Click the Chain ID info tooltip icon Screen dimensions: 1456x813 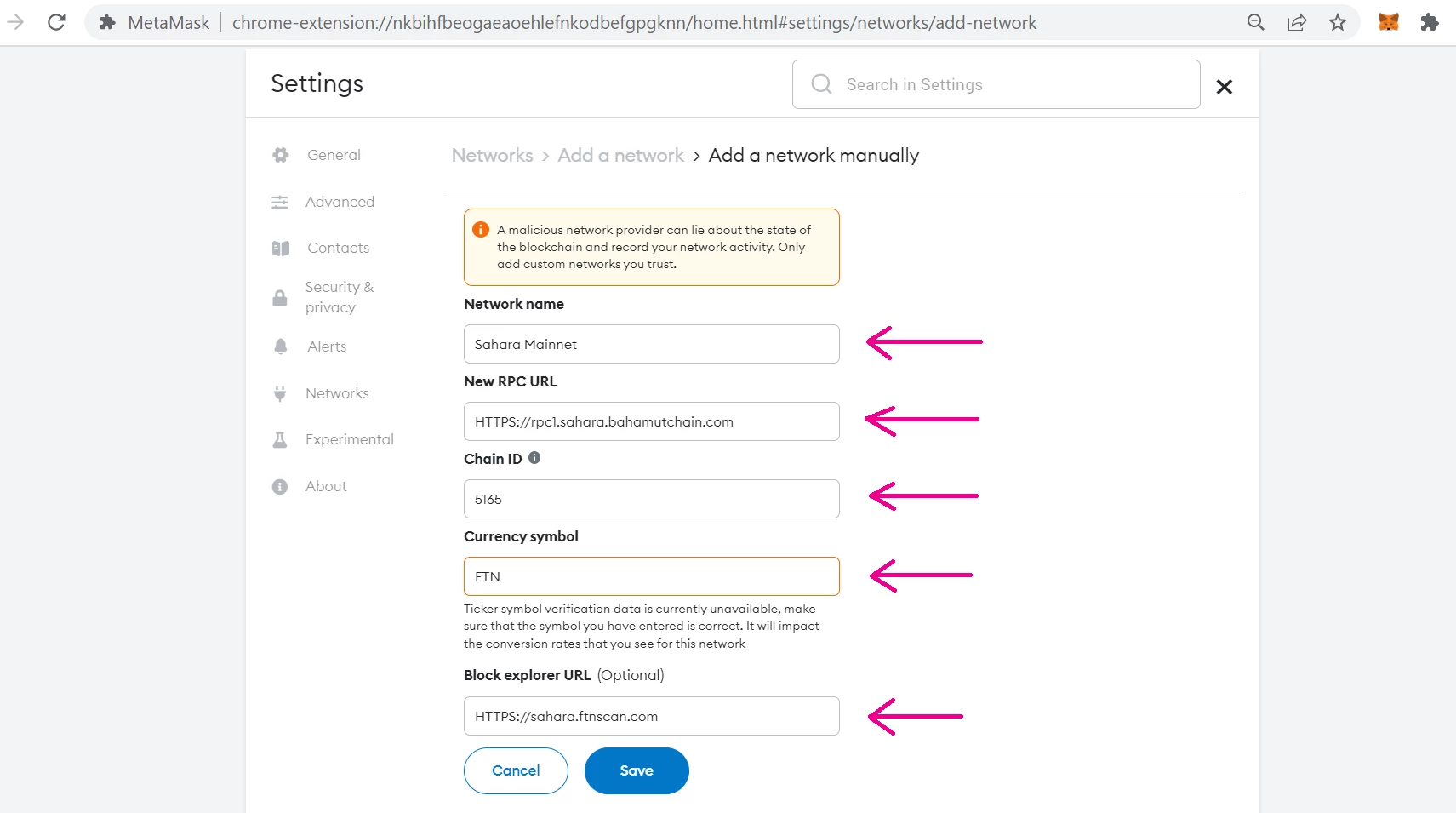[x=534, y=458]
